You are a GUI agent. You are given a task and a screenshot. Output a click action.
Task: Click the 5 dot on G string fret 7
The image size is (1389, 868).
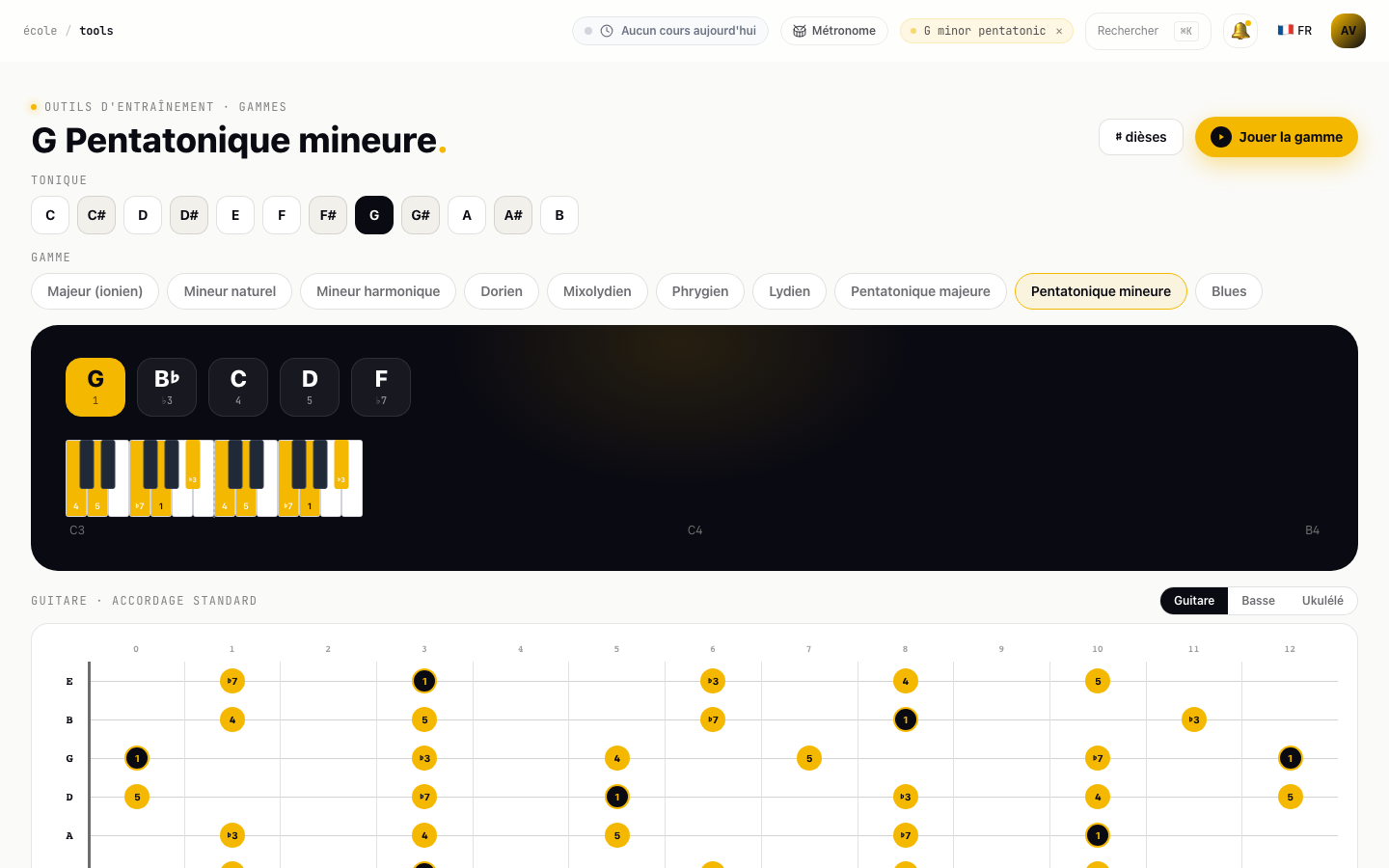[809, 758]
